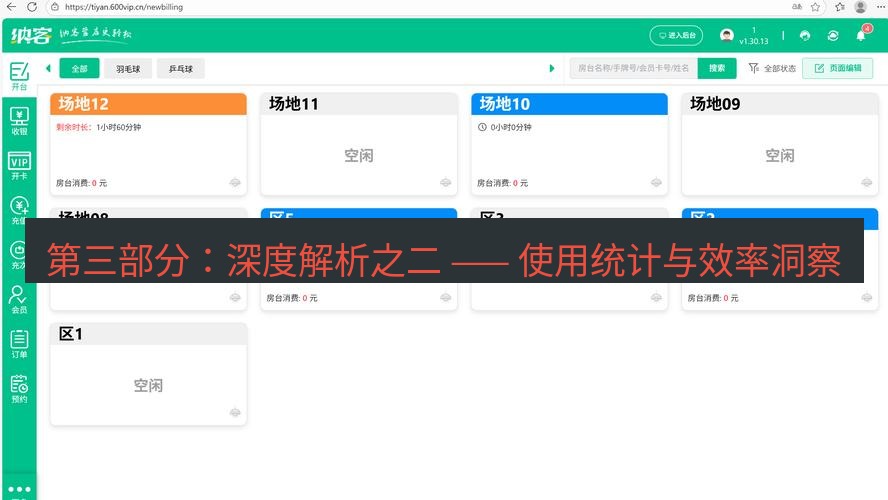The image size is (888, 500).
Task: Click the browser address bar URL
Action: coord(123,7)
